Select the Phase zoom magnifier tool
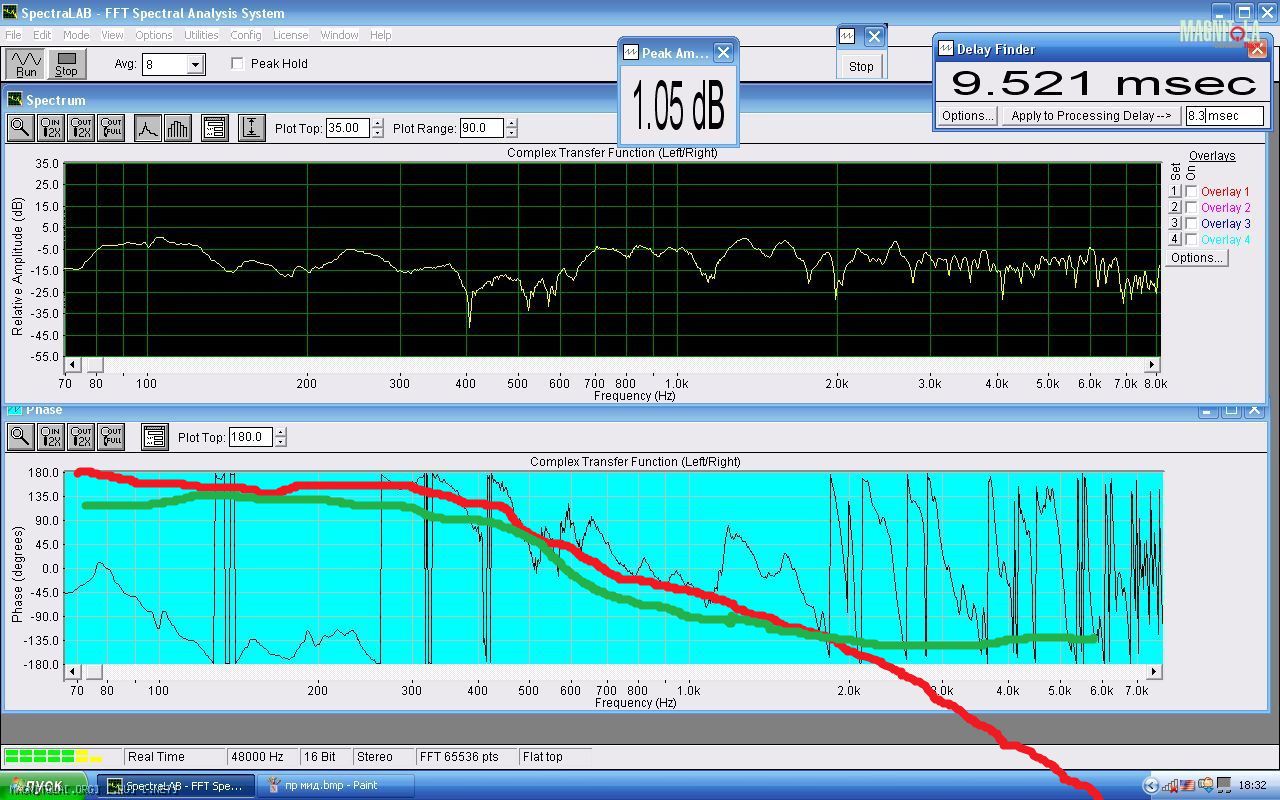Screen dimensions: 1280x800 20,437
